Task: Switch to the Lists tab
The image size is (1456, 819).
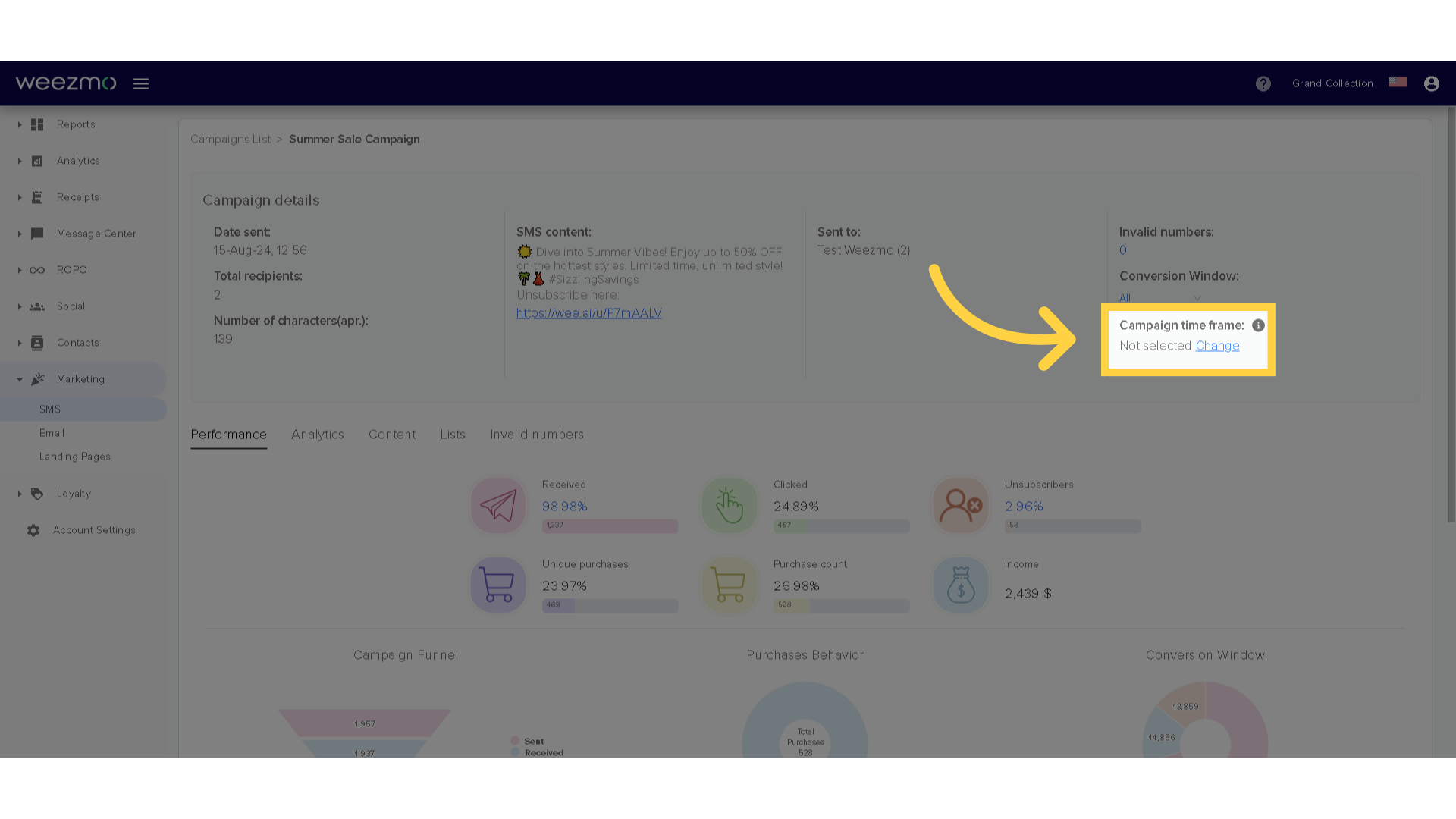Action: [453, 435]
